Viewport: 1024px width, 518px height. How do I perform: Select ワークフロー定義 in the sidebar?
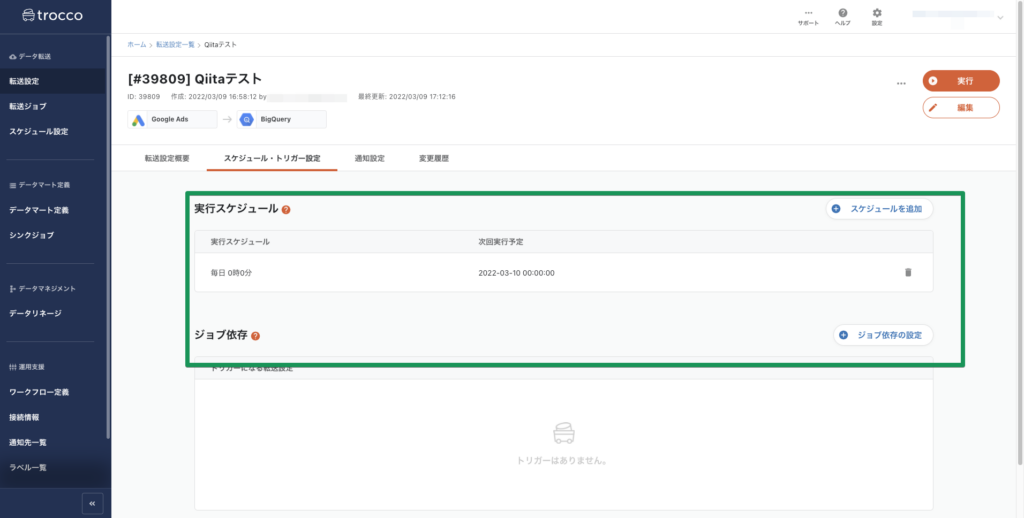39,392
